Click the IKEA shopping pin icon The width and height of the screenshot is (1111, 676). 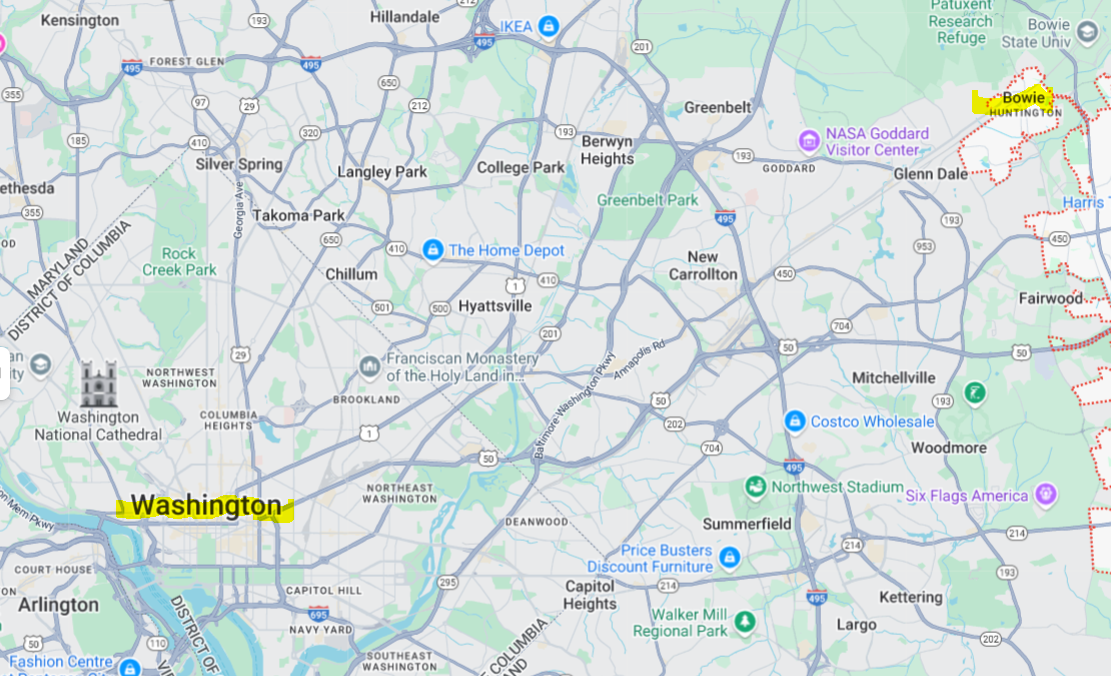coord(548,26)
